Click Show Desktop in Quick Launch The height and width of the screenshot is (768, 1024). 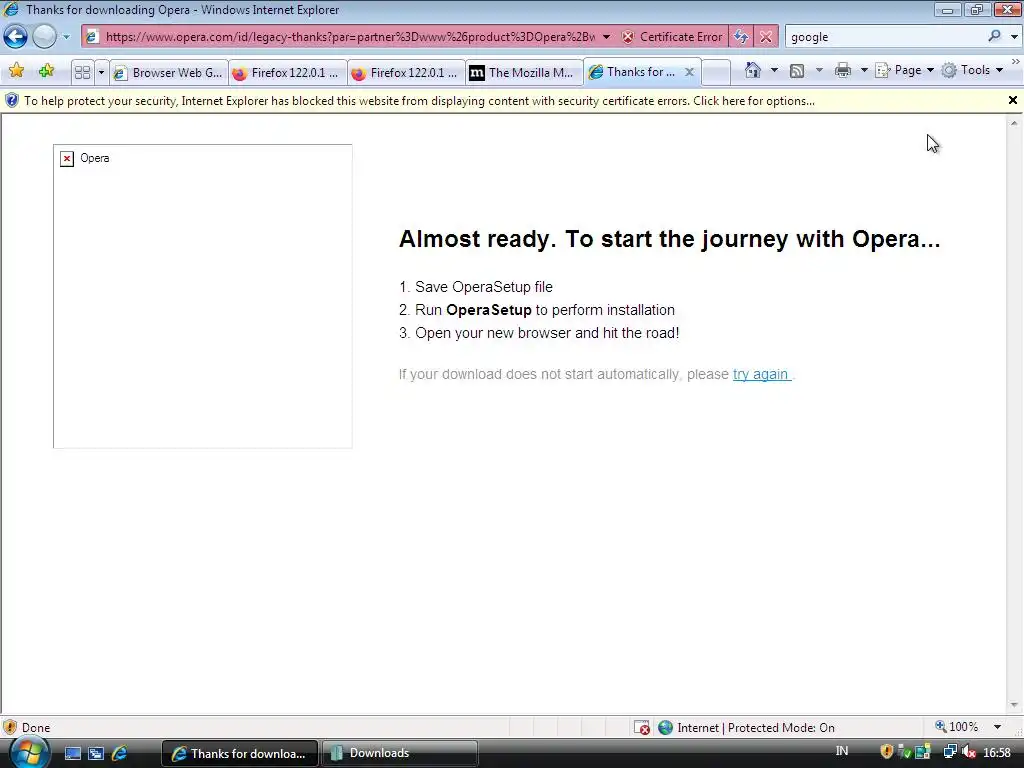pos(72,754)
